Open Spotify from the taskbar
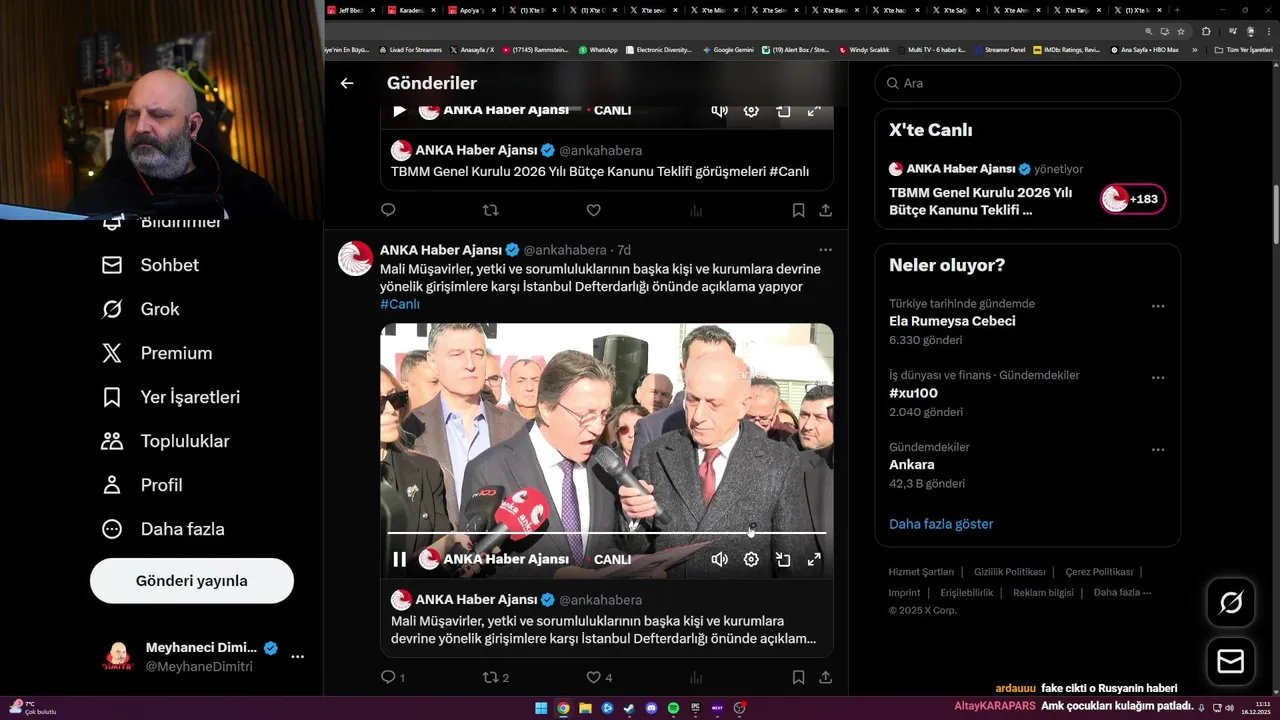 coord(673,708)
